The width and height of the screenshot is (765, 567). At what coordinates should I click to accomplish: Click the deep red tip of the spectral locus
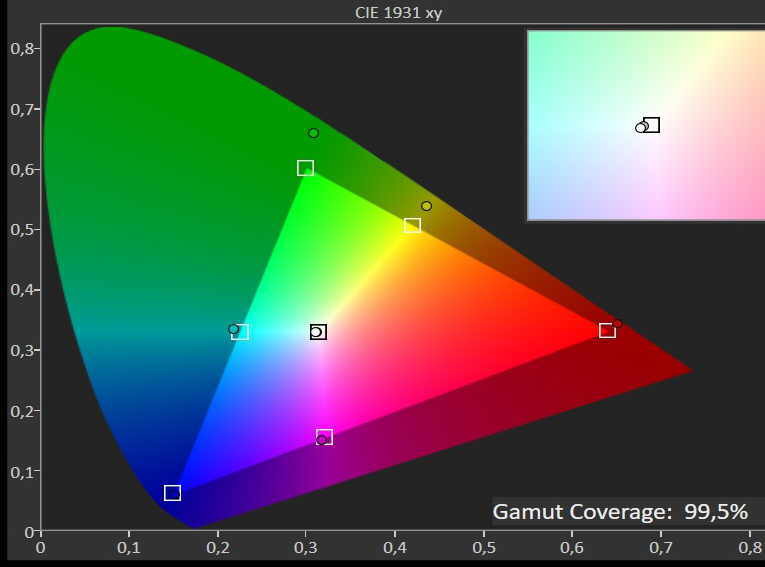click(x=688, y=371)
